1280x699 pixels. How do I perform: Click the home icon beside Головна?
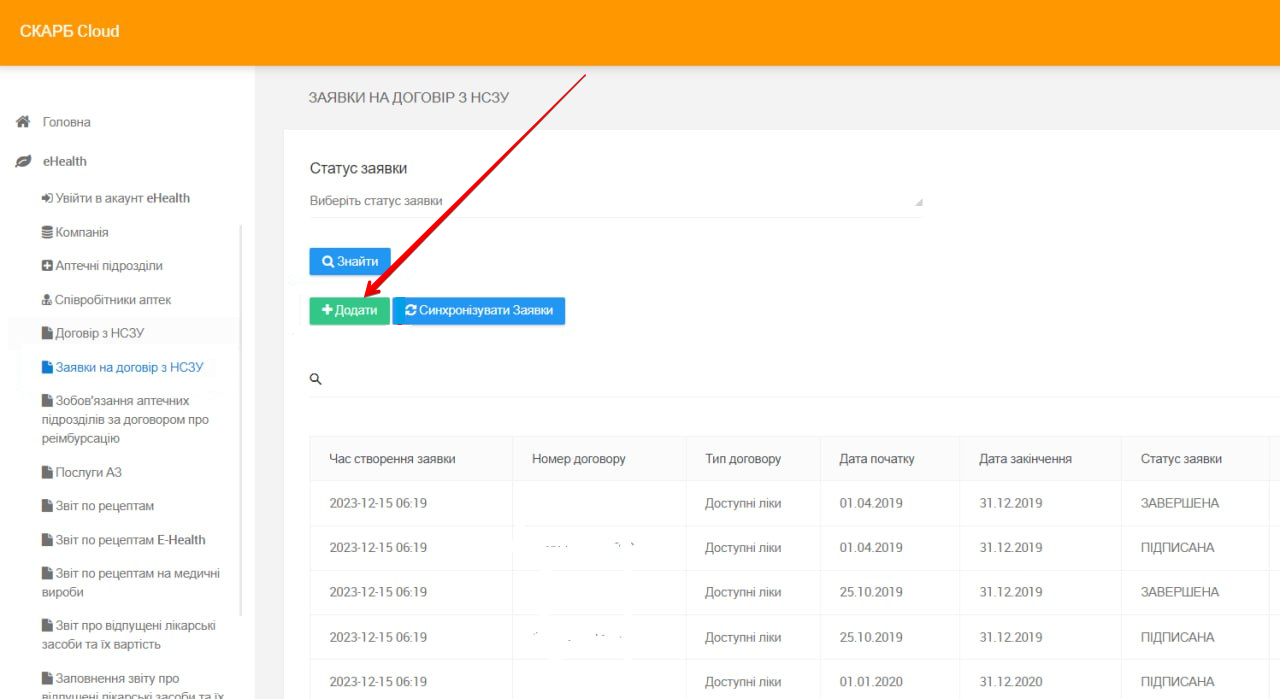click(x=23, y=122)
